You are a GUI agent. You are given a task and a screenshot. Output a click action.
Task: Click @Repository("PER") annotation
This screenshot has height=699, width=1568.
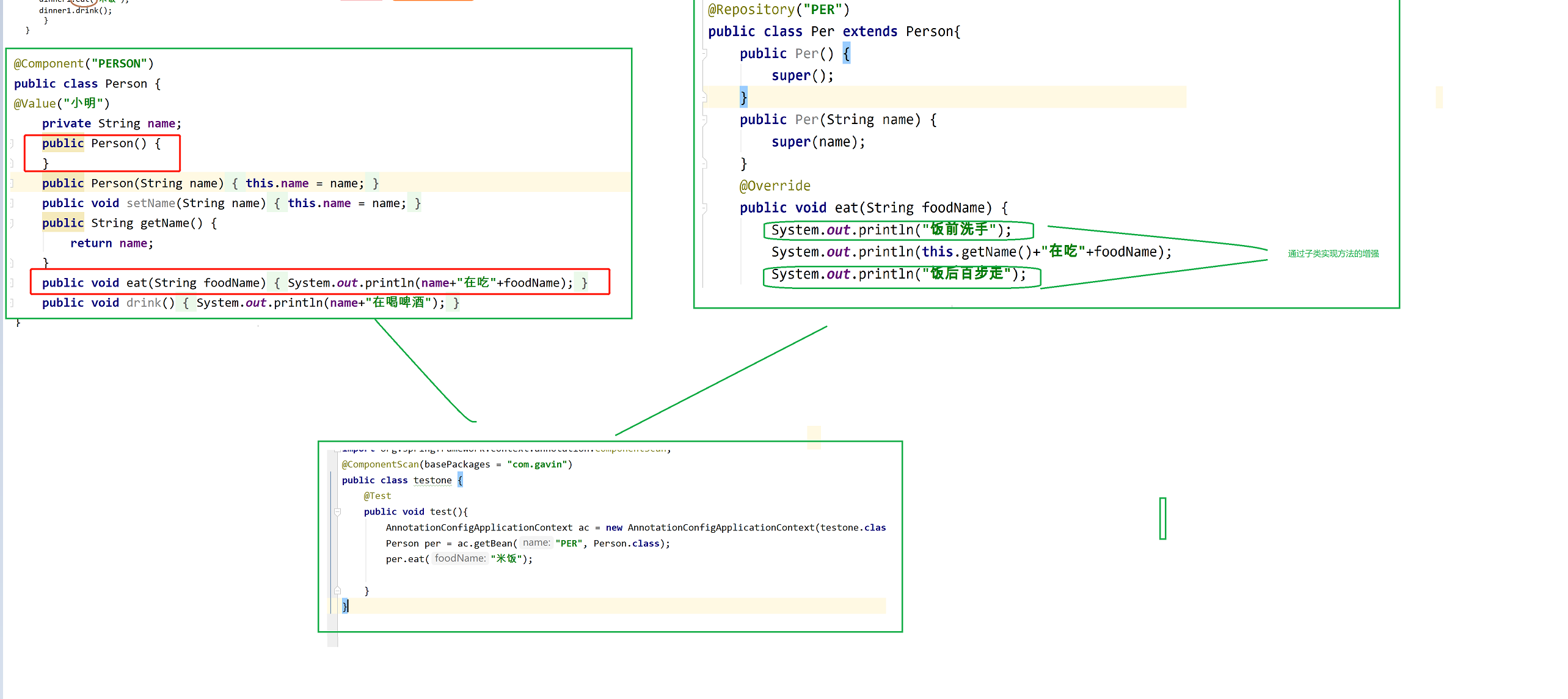778,10
